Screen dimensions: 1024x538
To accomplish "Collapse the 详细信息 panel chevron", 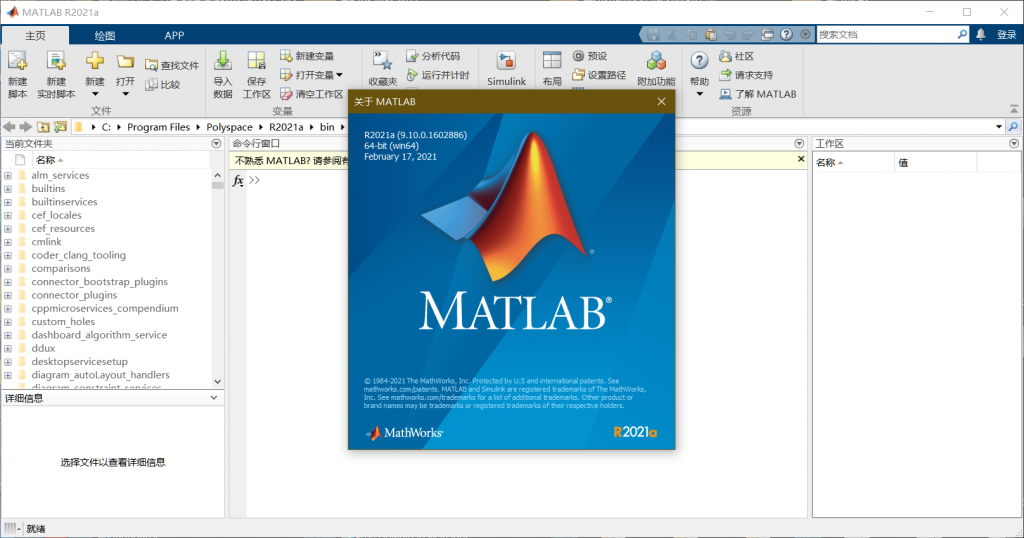I will tap(214, 398).
